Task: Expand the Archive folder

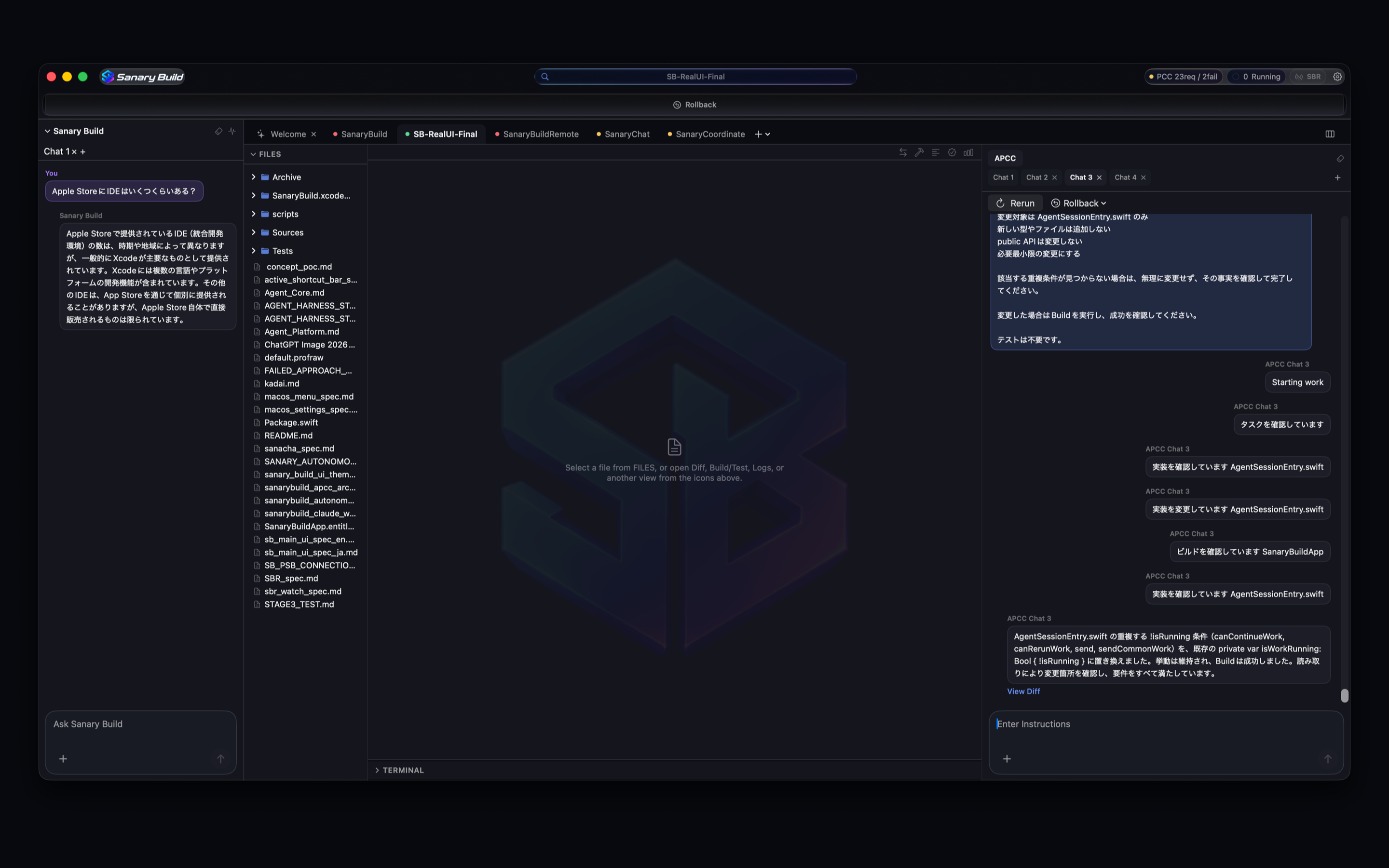Action: [x=253, y=177]
